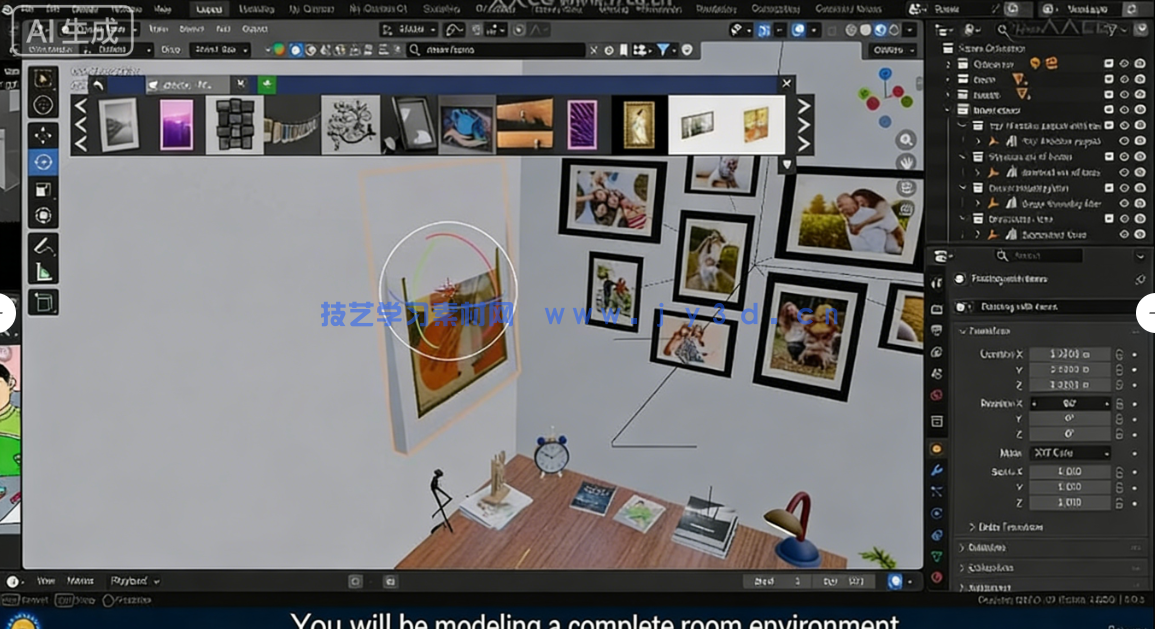Select the Scale tool in viewport toolbar
Screen dimensions: 1155x629
click(x=43, y=190)
